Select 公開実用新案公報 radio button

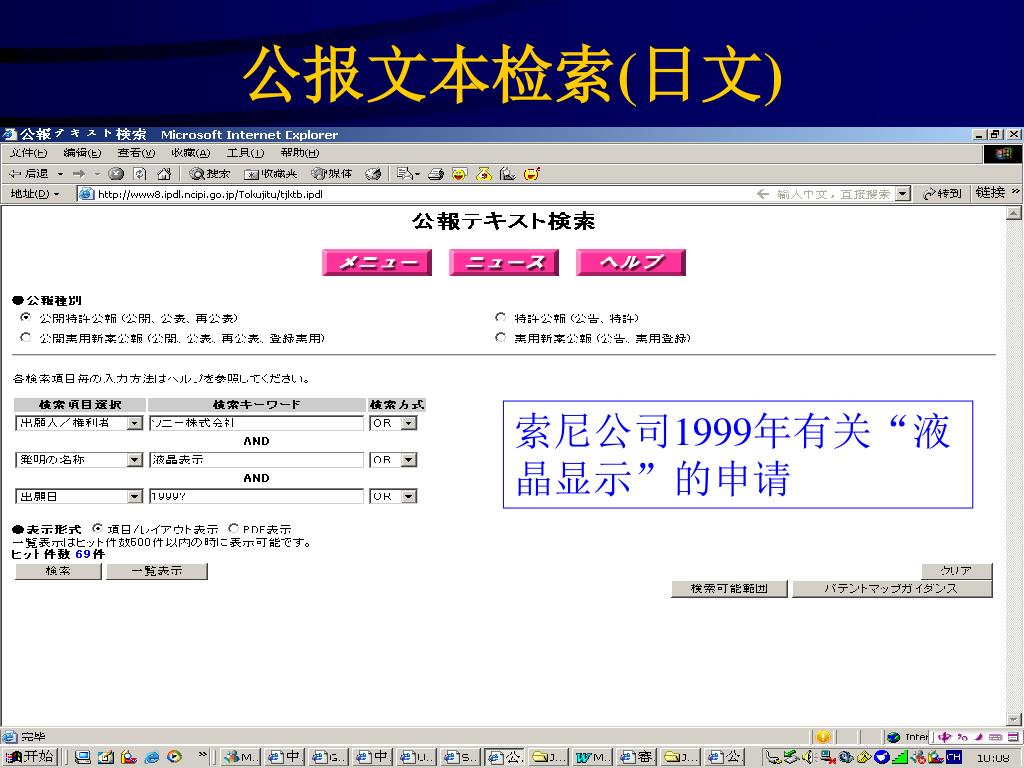[x=25, y=338]
